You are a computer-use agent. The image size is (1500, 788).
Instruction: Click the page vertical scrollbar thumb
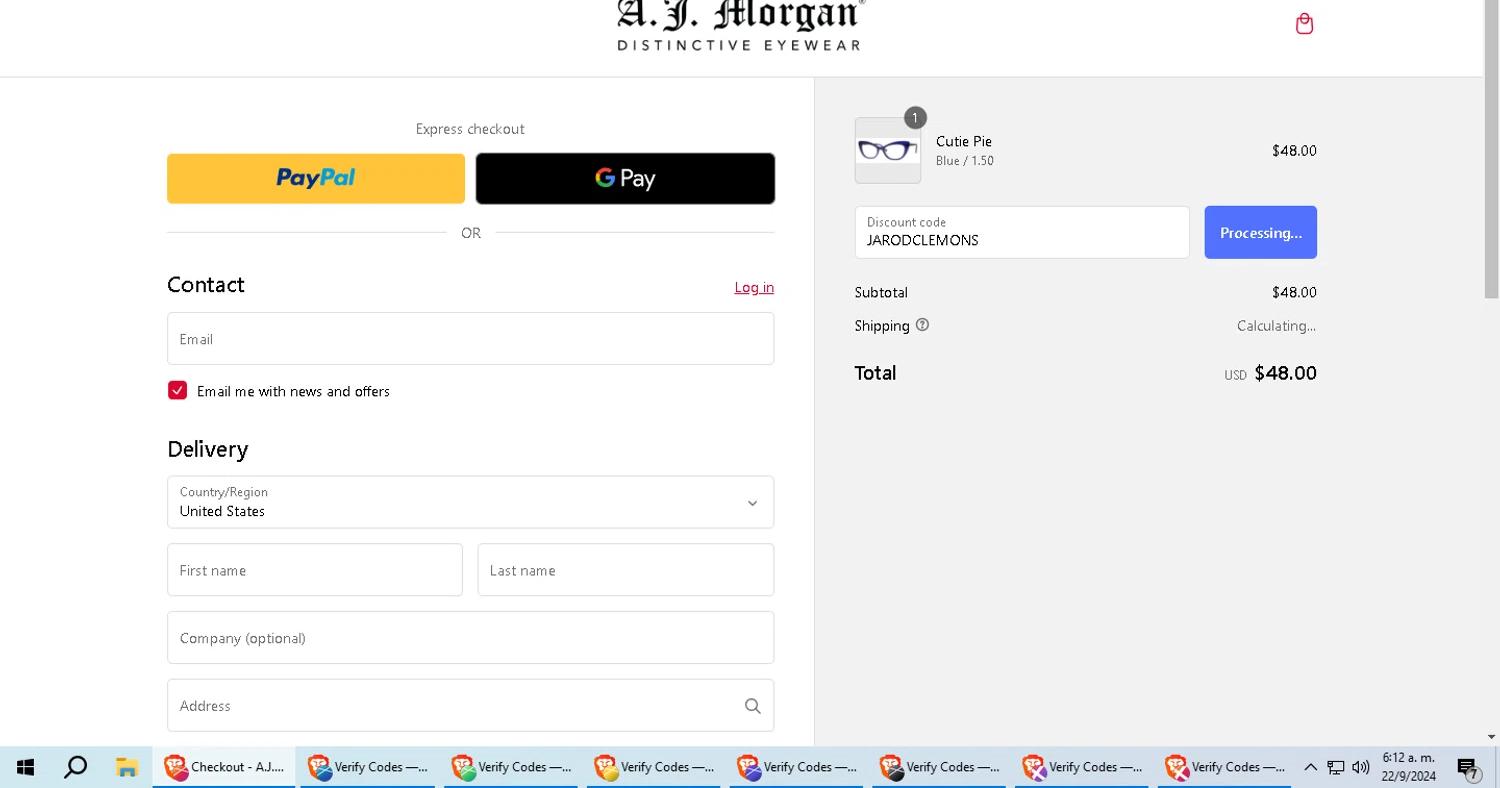[1491, 150]
